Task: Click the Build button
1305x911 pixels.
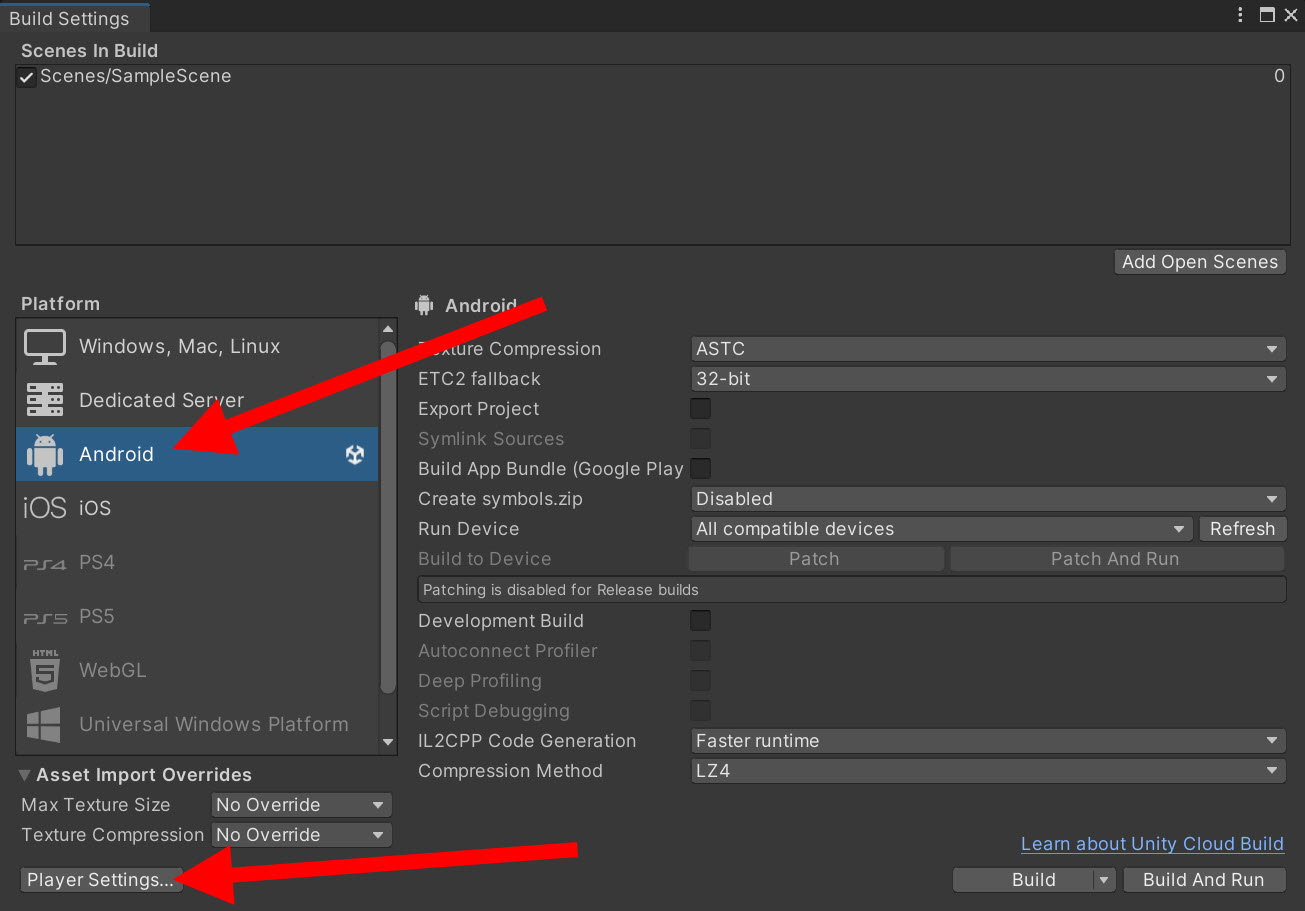Action: (x=1023, y=880)
